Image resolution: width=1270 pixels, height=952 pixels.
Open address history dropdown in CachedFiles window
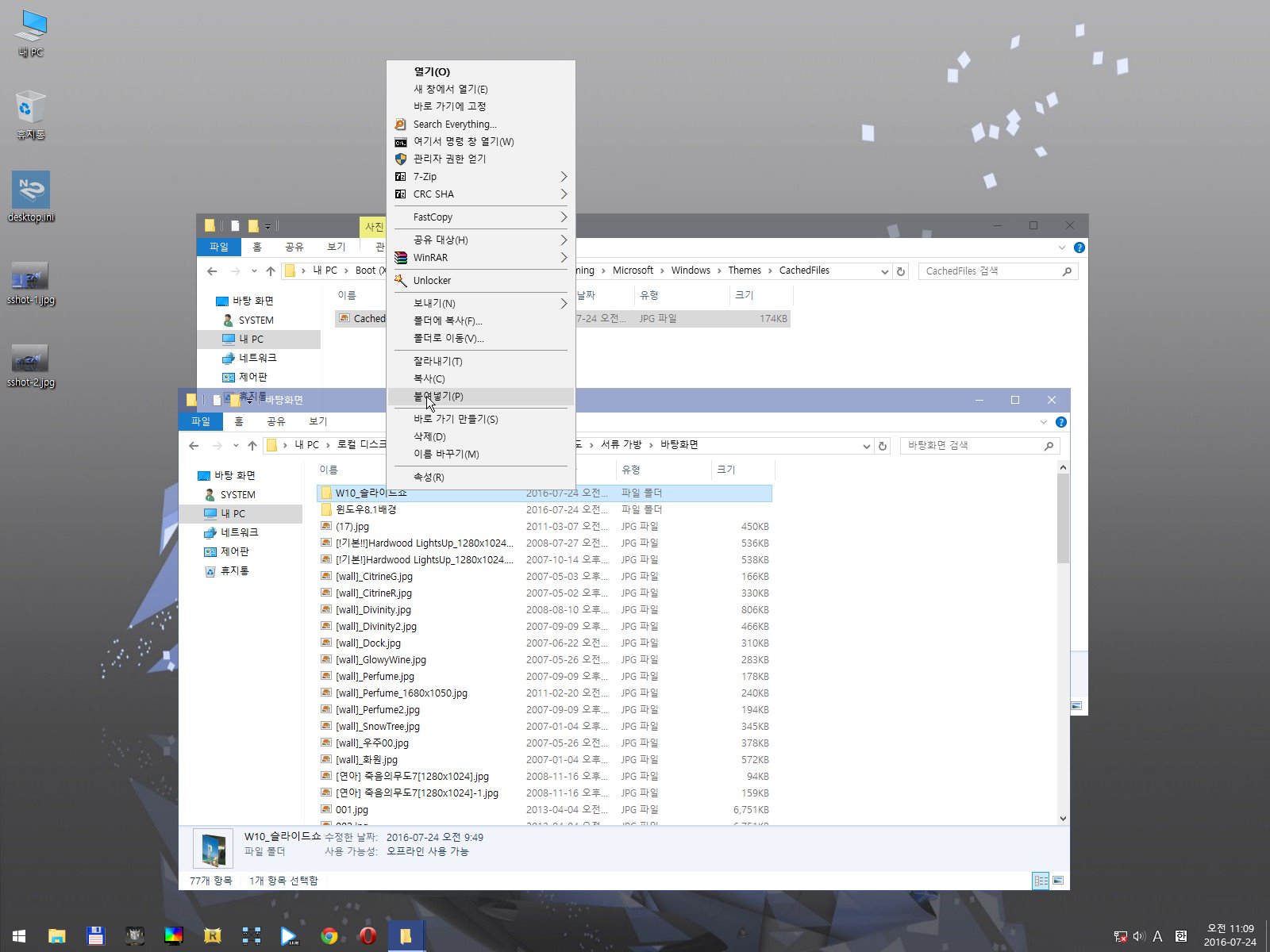(x=884, y=271)
